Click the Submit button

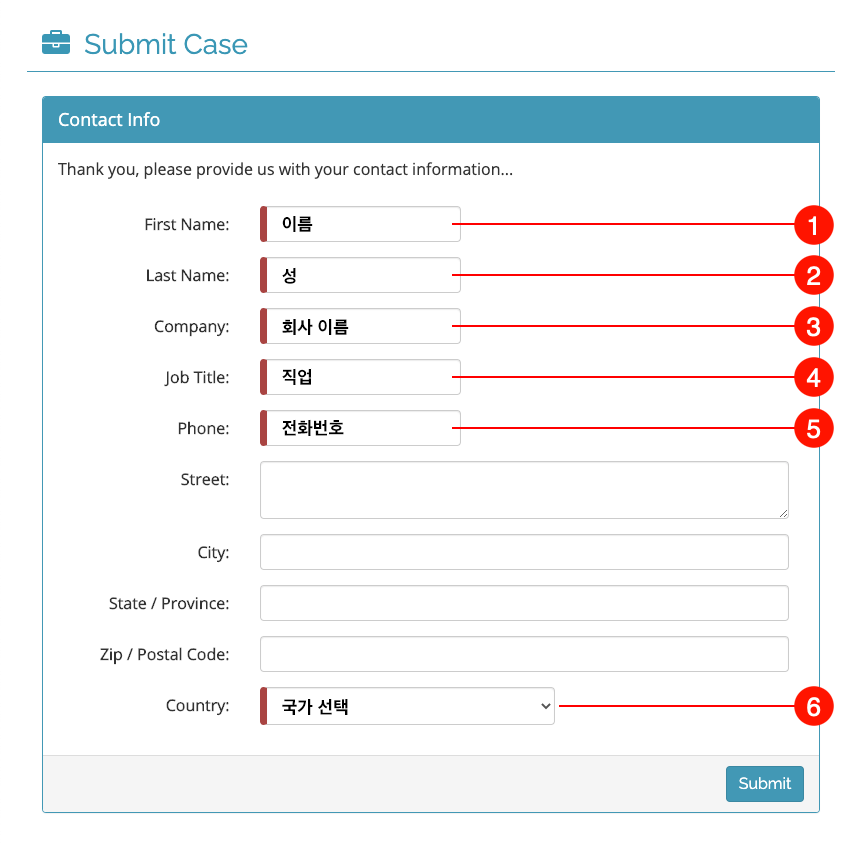coord(765,784)
